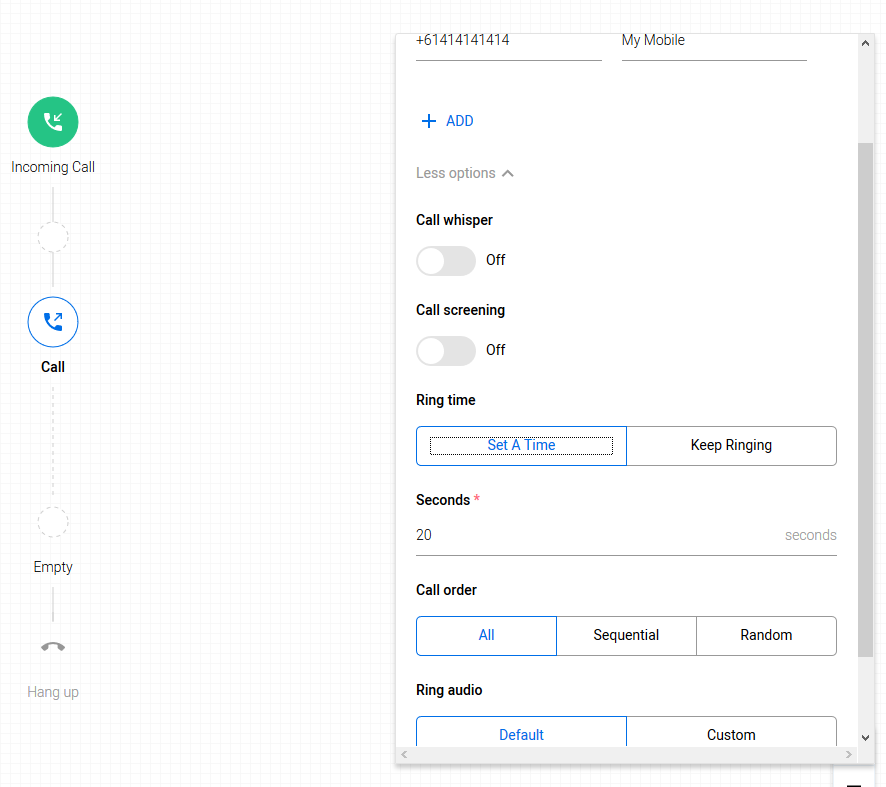The width and height of the screenshot is (886, 787).
Task: Click empty placeholder circle below Incoming Call
Action: (x=53, y=237)
